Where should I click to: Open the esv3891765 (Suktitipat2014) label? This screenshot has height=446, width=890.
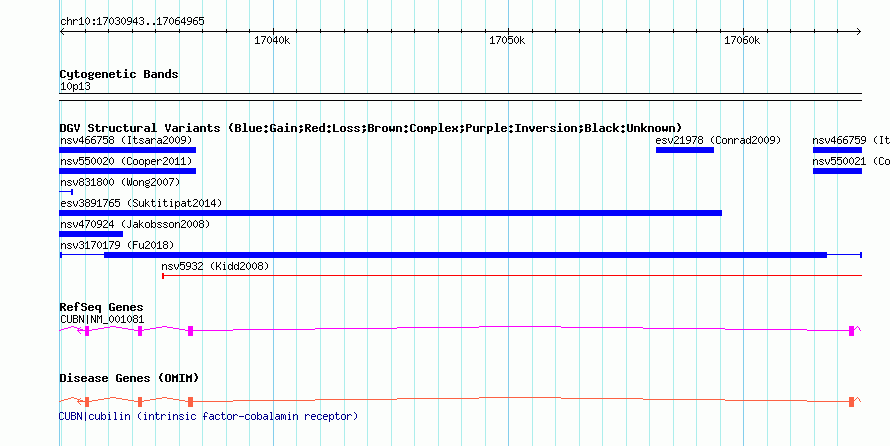click(141, 203)
